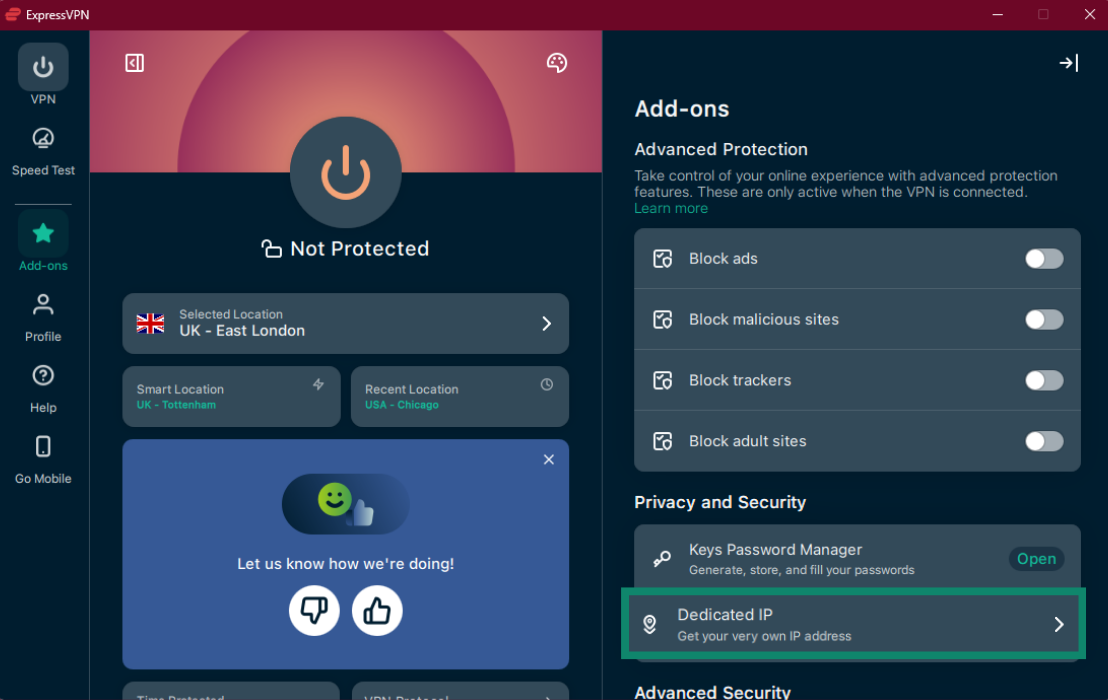Click the thumbs down feedback icon
The height and width of the screenshot is (700, 1108).
314,610
